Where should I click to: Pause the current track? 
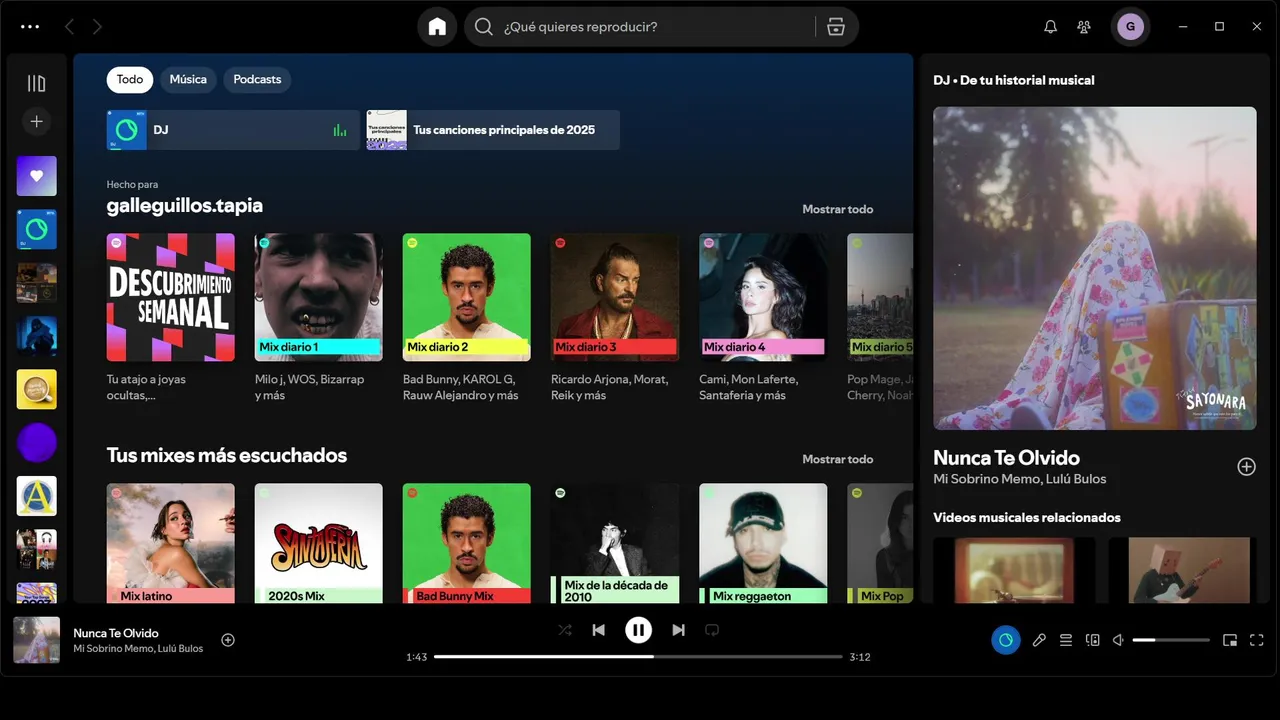click(638, 630)
